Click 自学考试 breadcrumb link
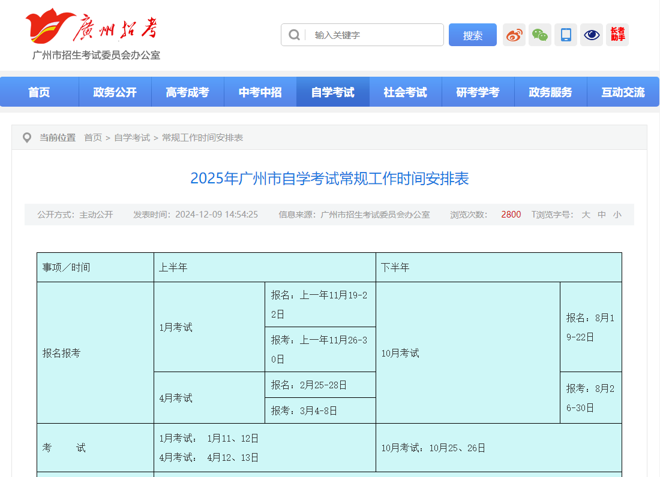 click(131, 138)
